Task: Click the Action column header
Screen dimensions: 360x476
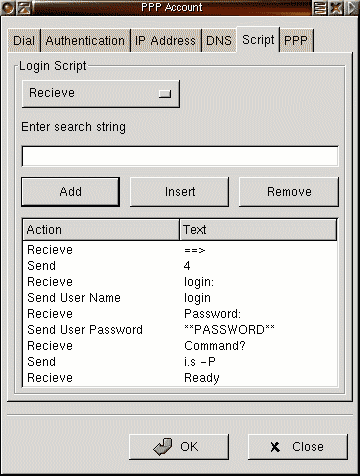Action: click(x=101, y=230)
